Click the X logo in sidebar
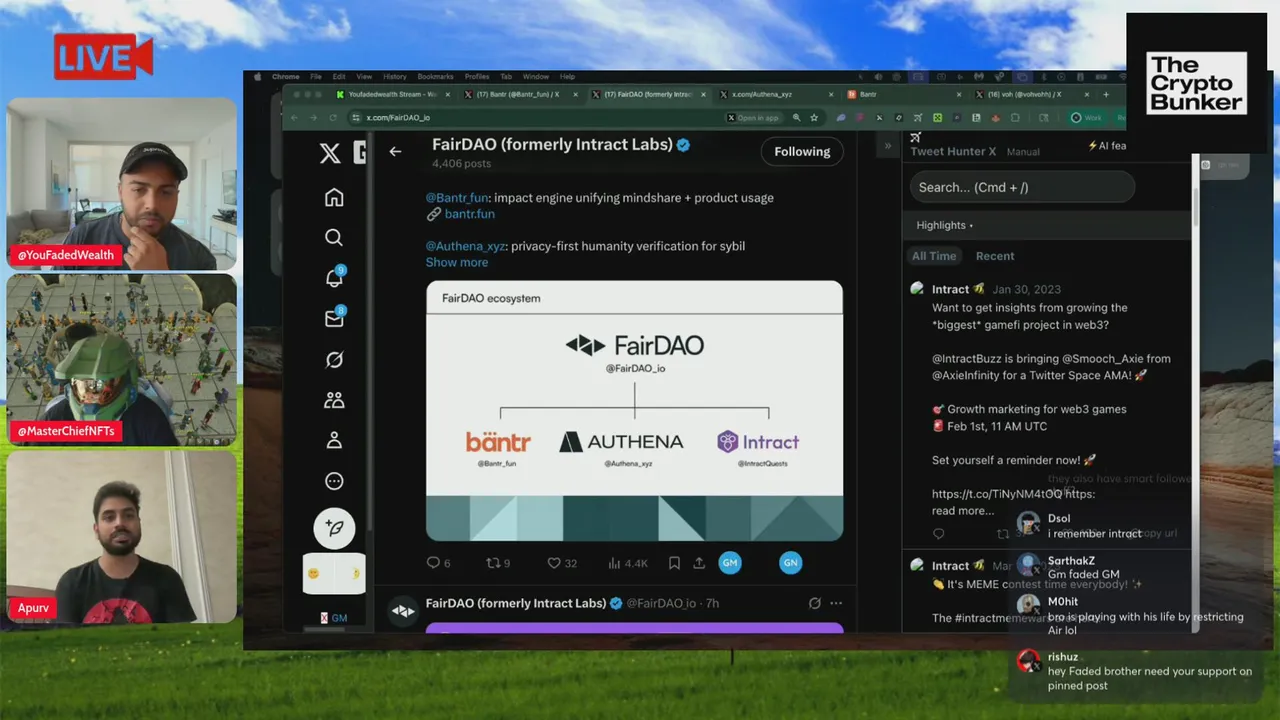The image size is (1280, 720). coord(329,152)
